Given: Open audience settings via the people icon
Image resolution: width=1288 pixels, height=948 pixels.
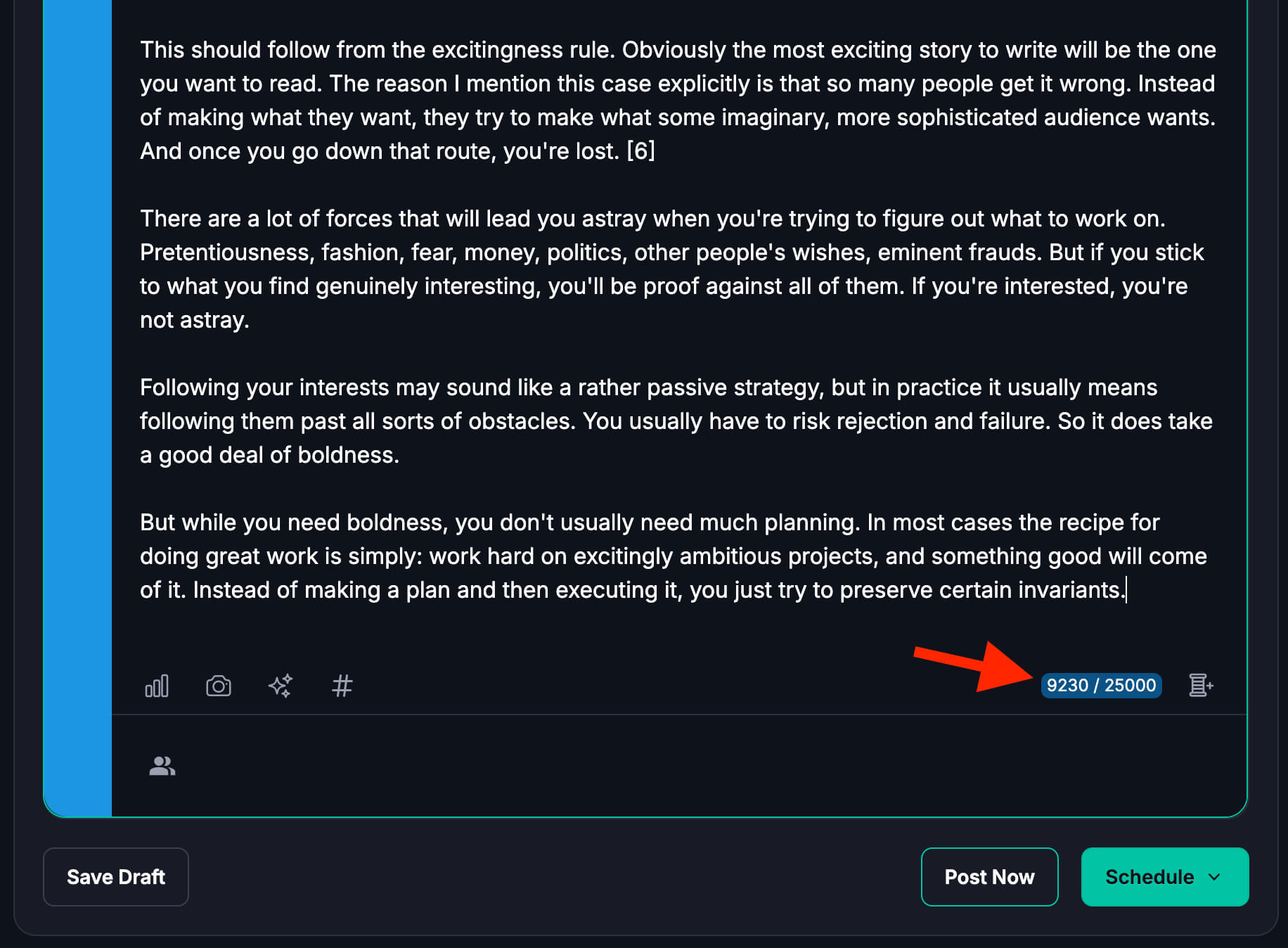Looking at the screenshot, I should tap(162, 765).
